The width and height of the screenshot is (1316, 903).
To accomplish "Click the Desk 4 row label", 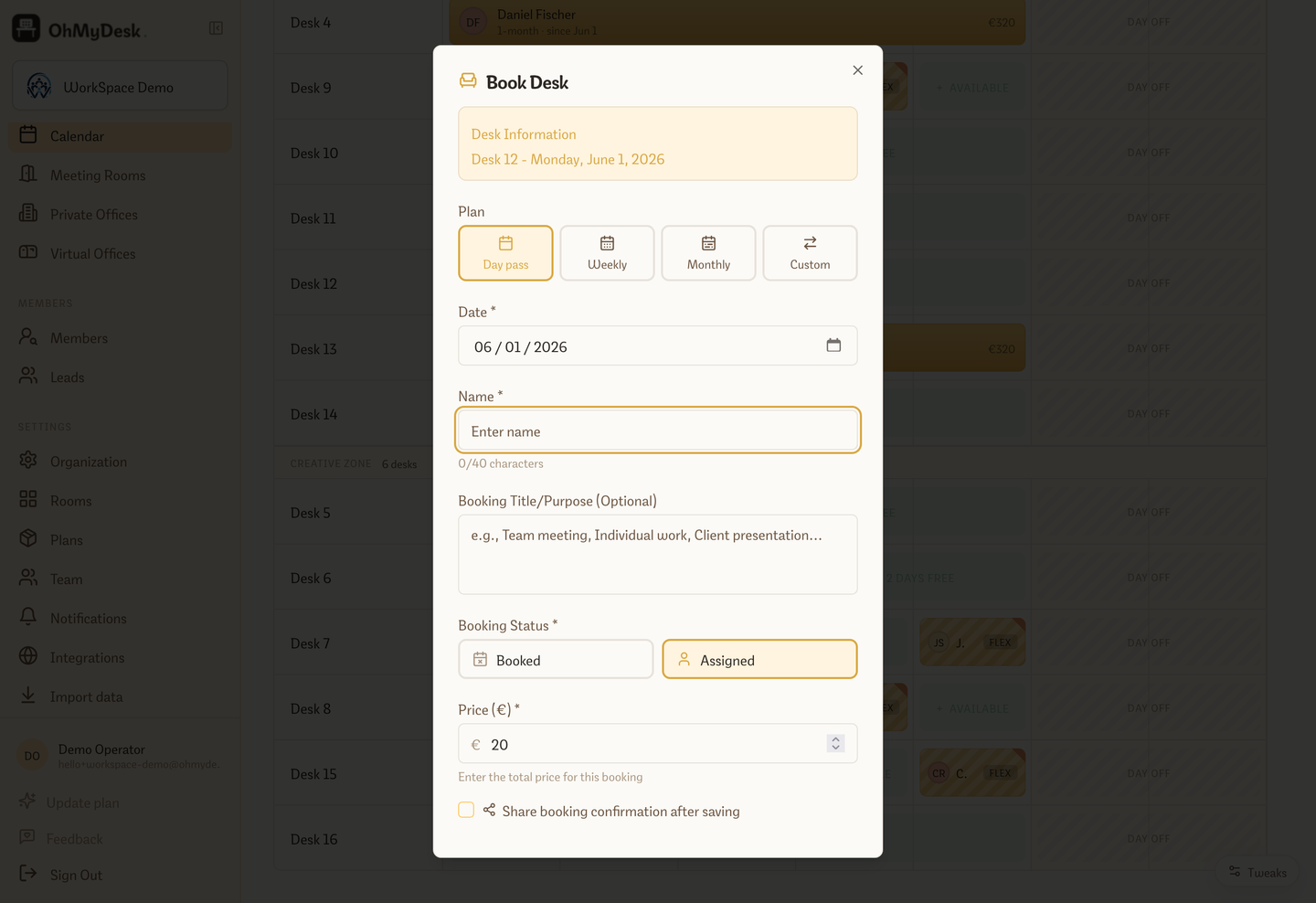I will click(x=311, y=23).
